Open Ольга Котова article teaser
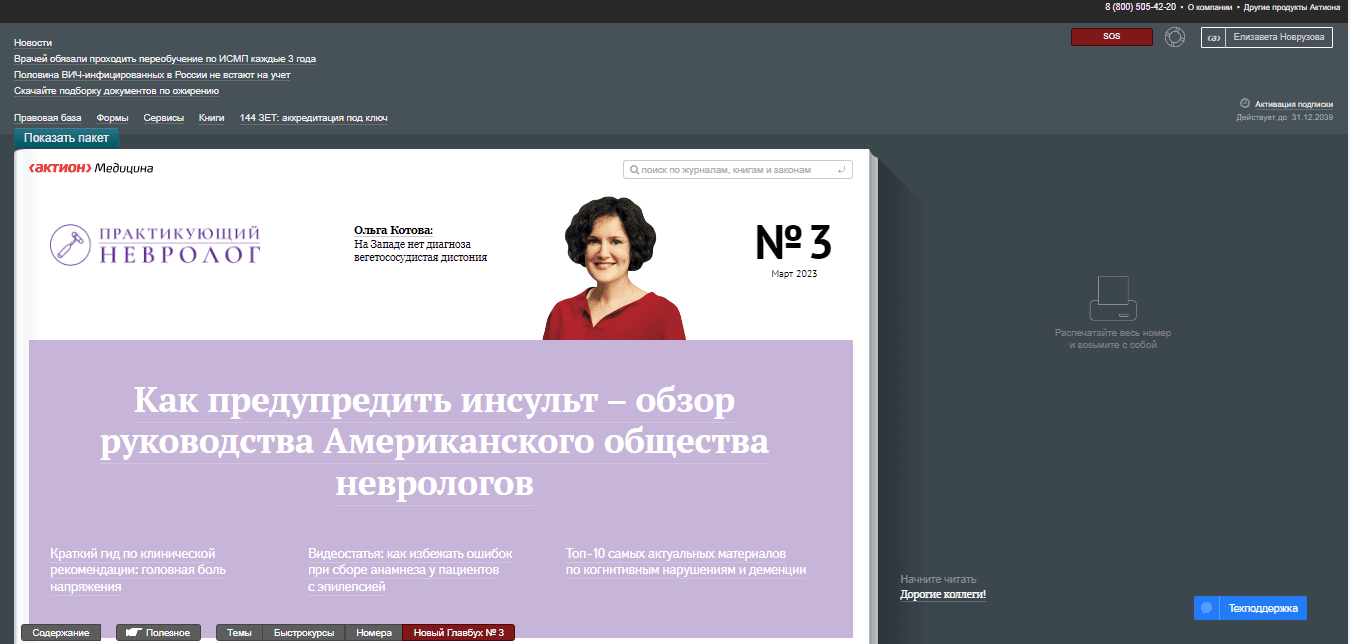 click(420, 243)
